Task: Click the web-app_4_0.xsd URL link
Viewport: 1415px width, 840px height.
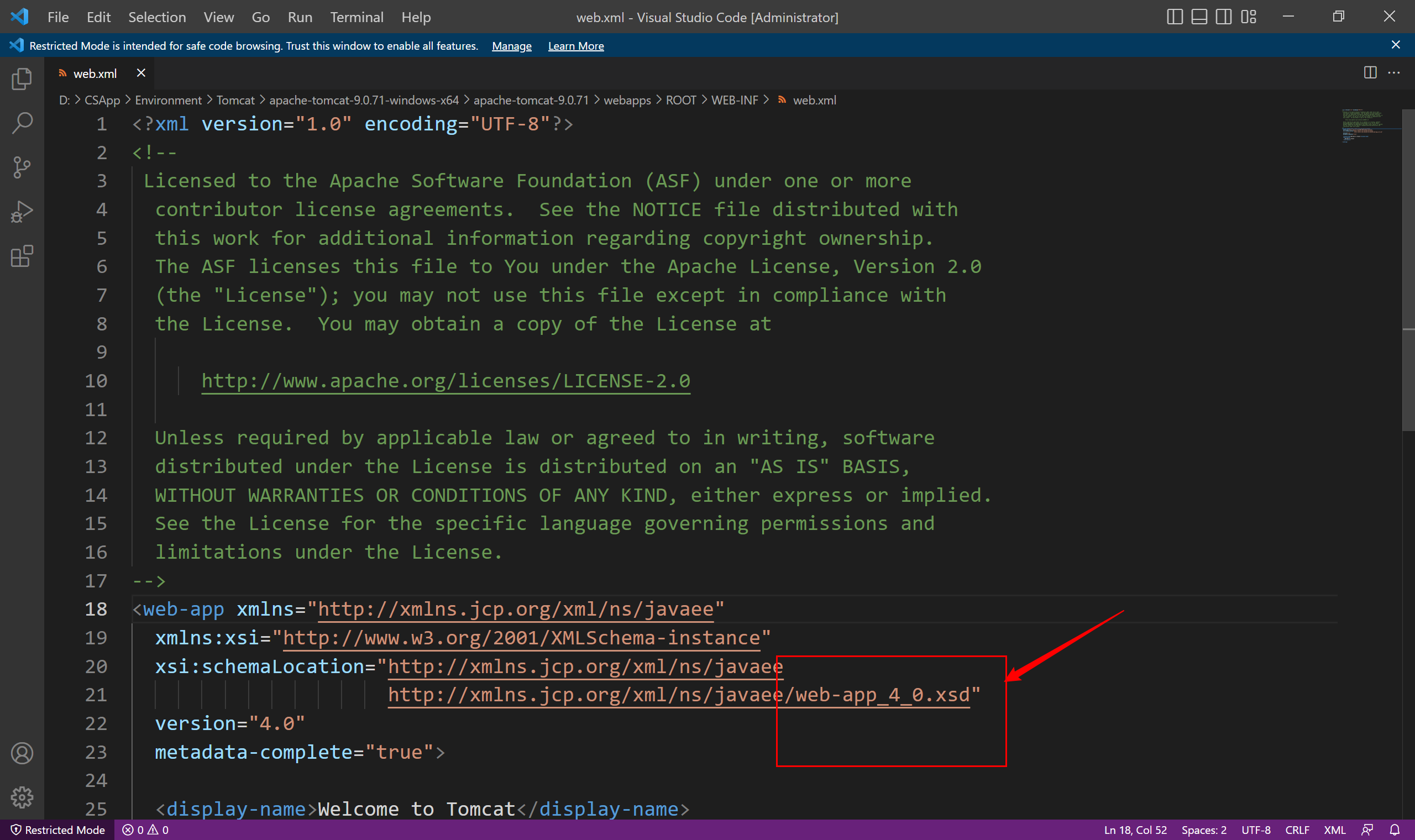Action: click(679, 695)
